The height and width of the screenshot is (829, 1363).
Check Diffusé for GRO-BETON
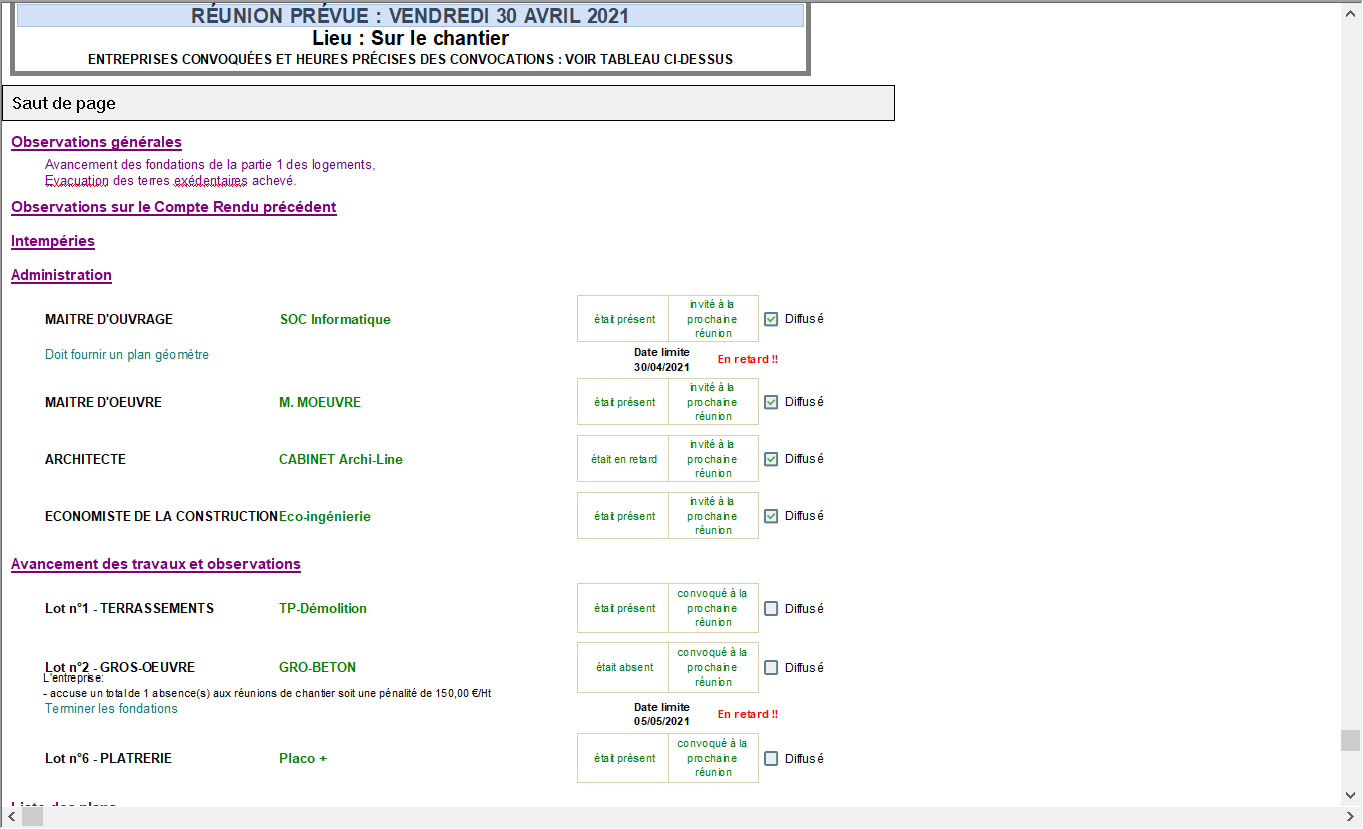tap(771, 667)
